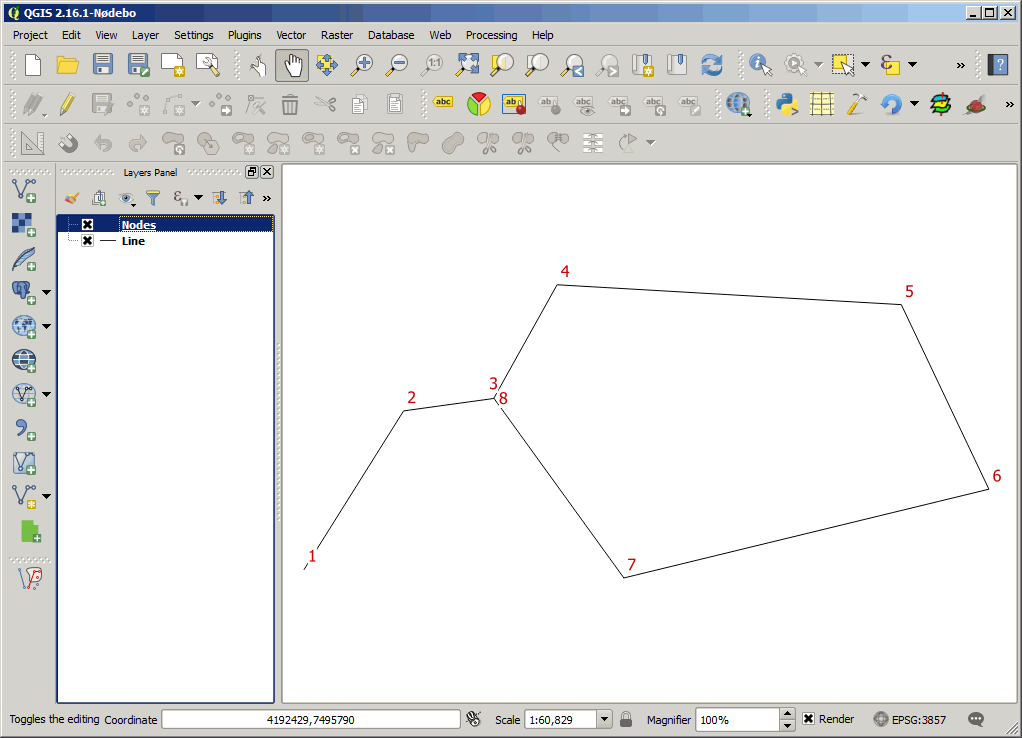Open the Processing menu

[x=491, y=35]
